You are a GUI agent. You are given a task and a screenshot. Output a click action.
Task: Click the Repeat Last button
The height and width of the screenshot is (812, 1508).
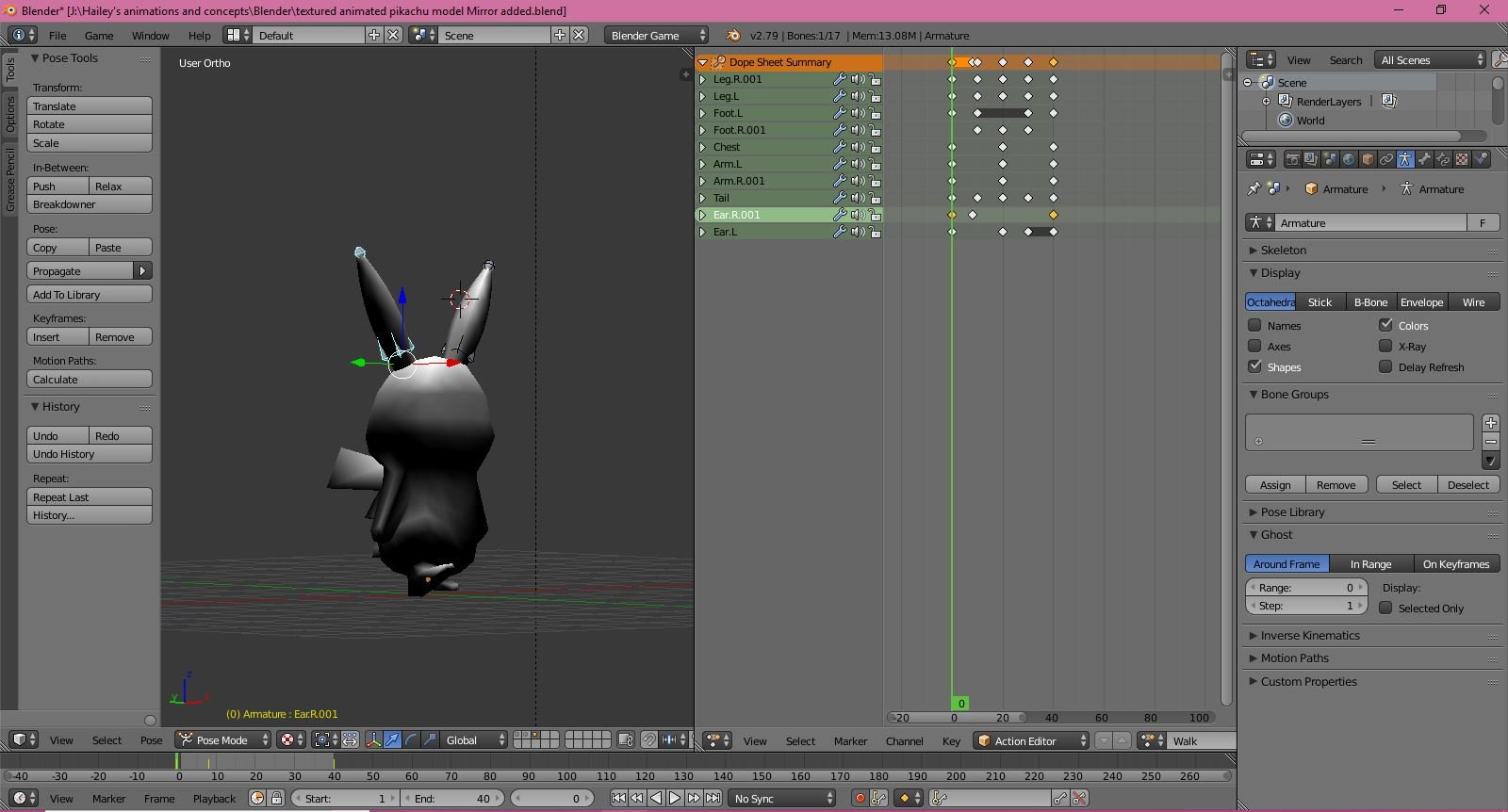tap(90, 497)
